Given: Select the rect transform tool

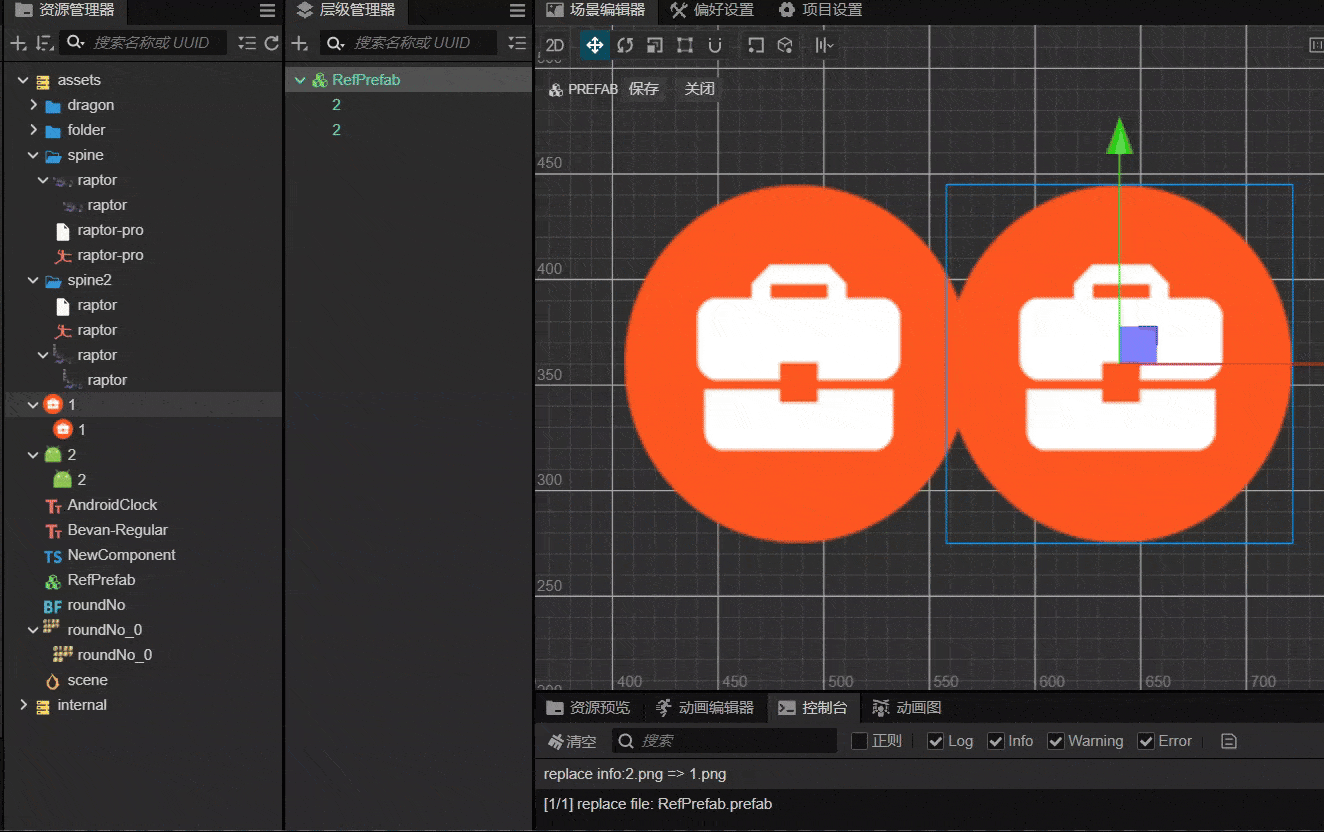Looking at the screenshot, I should [x=684, y=45].
